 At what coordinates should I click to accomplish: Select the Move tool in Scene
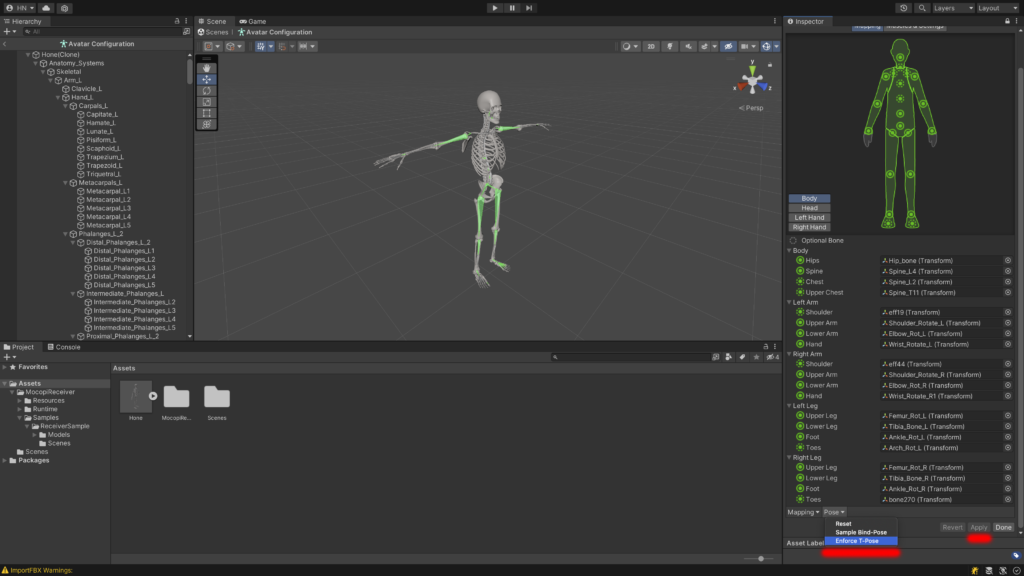[x=207, y=80]
